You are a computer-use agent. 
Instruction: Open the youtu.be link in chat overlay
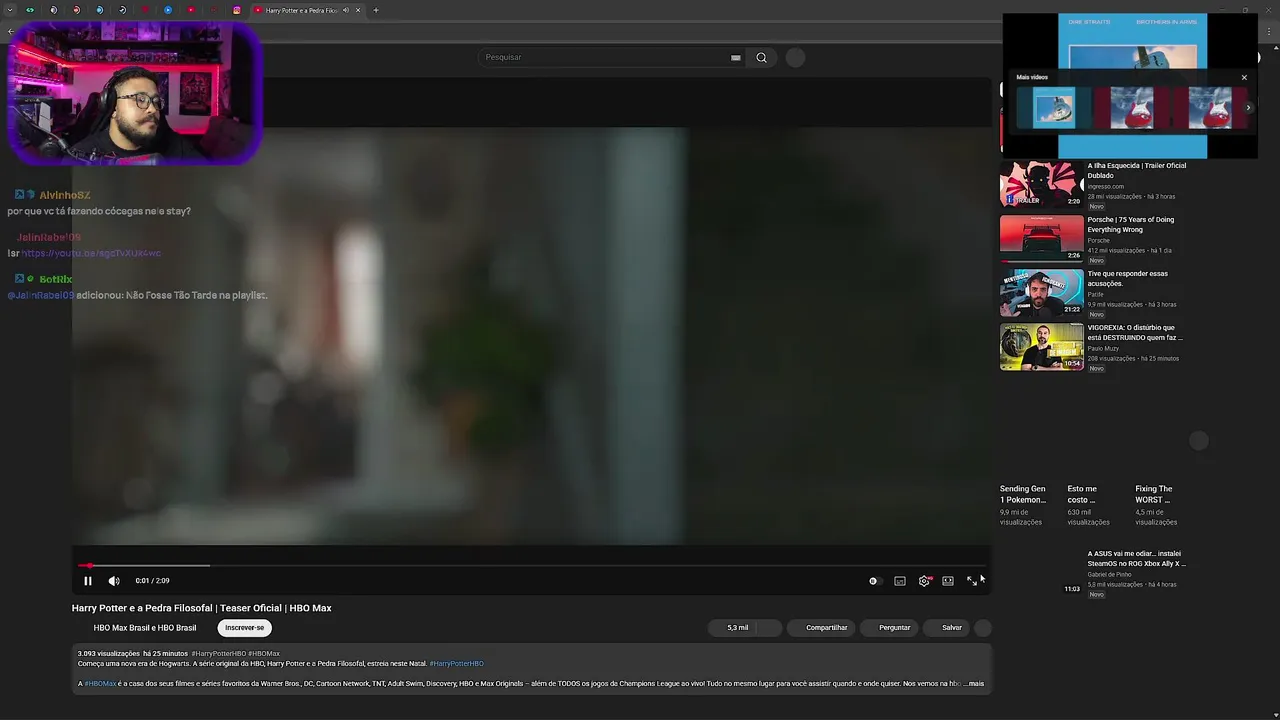point(91,253)
